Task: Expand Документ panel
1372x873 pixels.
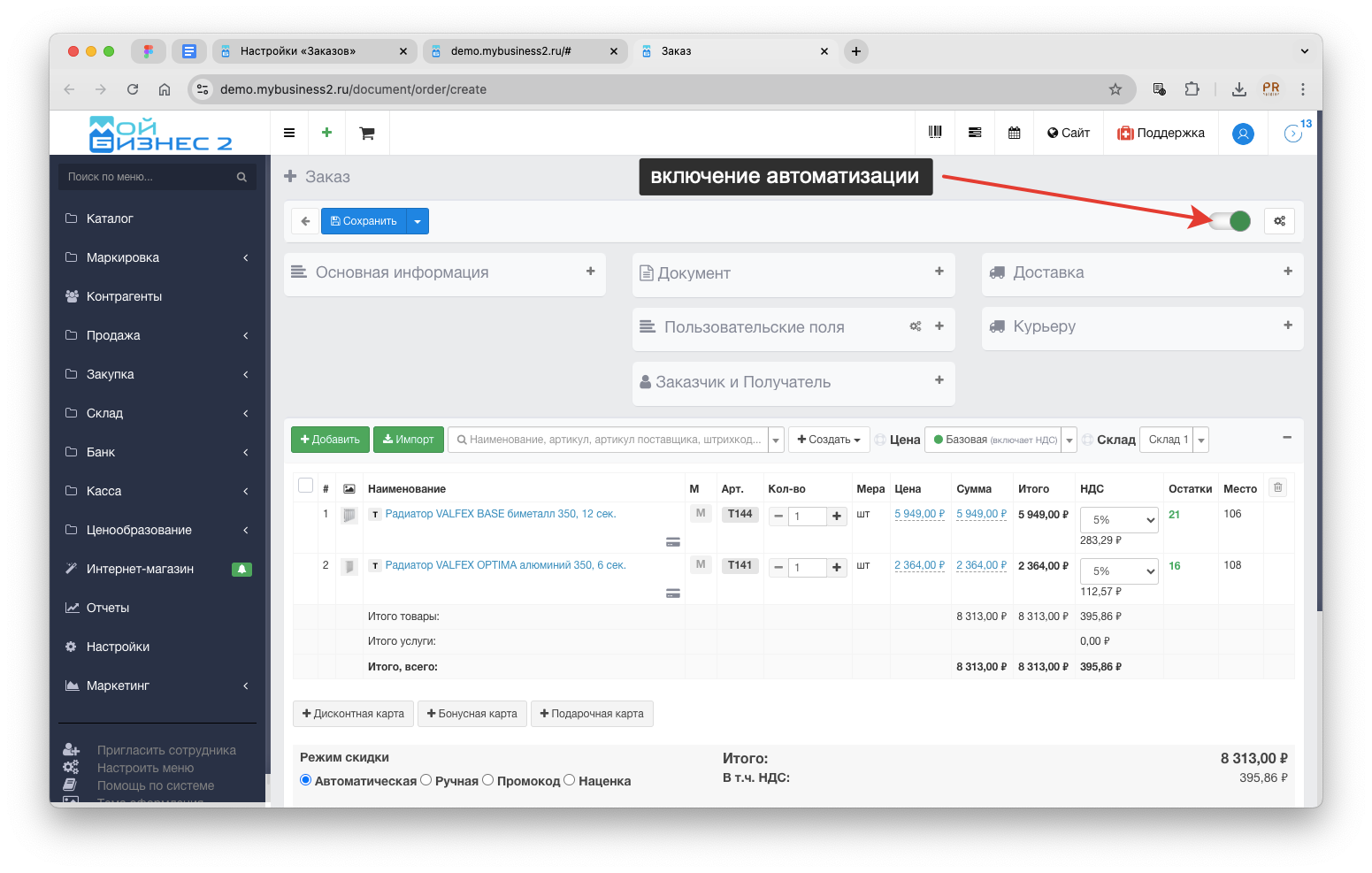Action: tap(939, 272)
